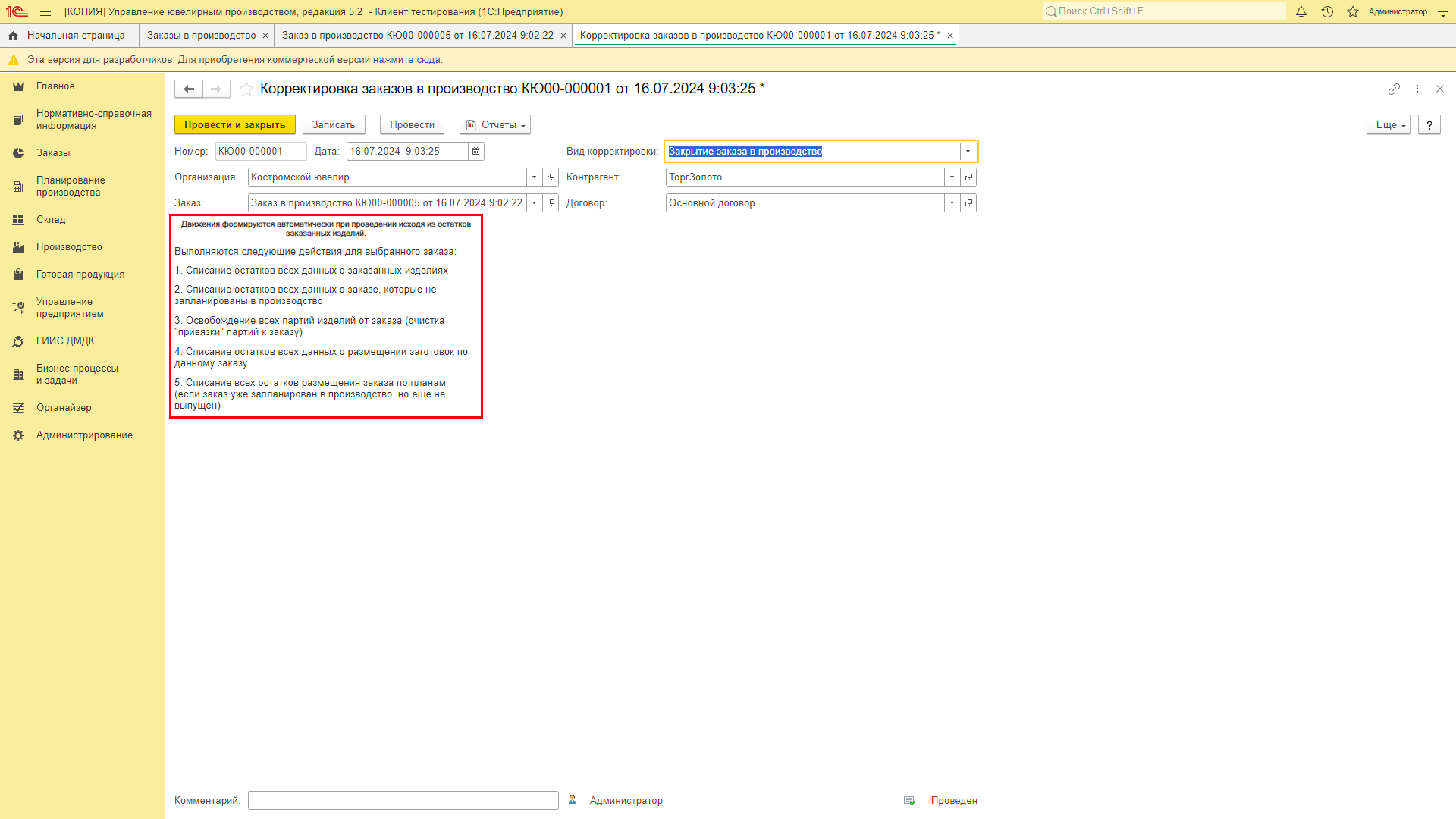Focus the Поиск search field
This screenshot has height=819, width=1456.
(x=1165, y=11)
